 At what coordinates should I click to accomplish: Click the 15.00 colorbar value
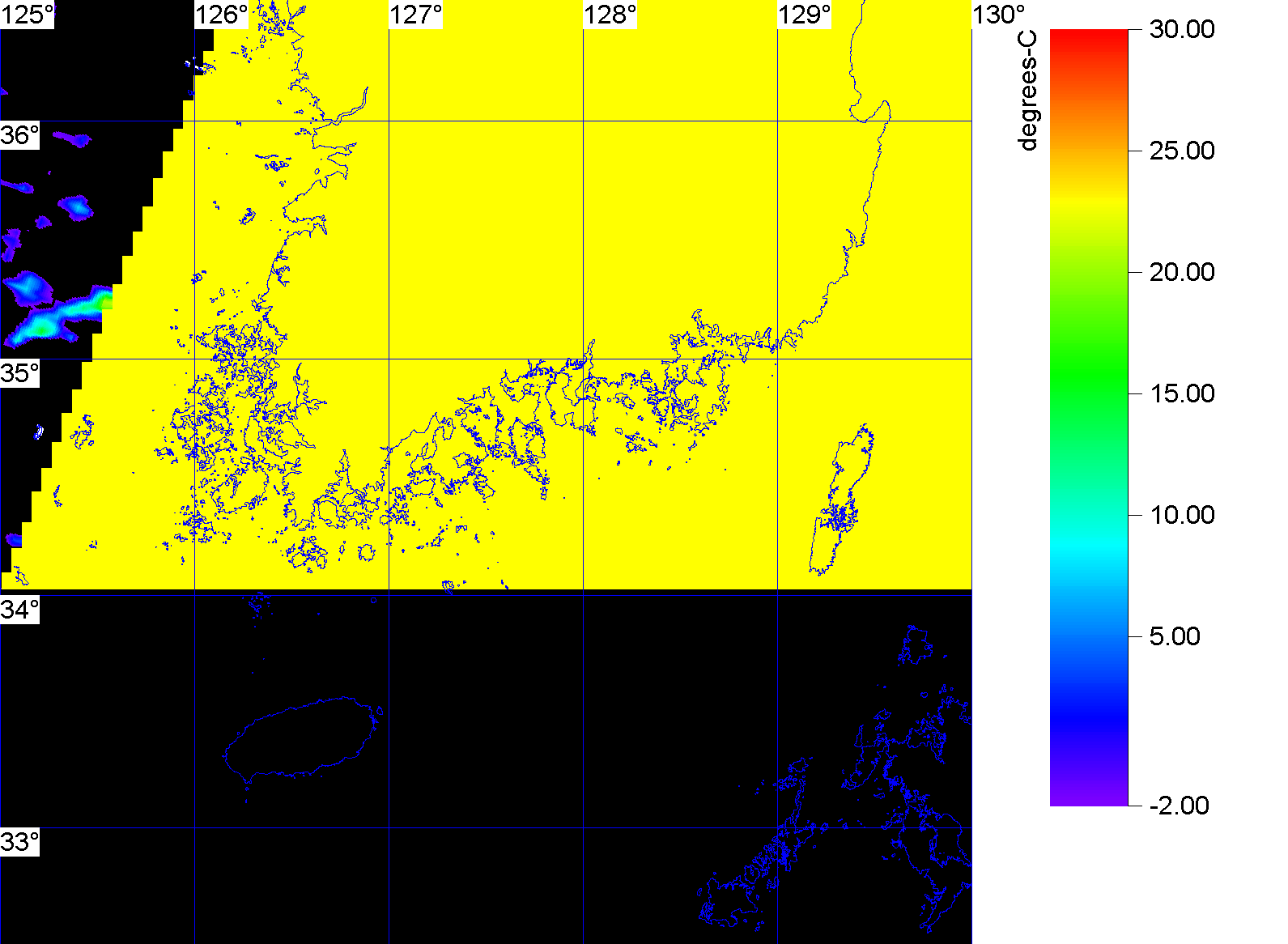pos(1182,393)
